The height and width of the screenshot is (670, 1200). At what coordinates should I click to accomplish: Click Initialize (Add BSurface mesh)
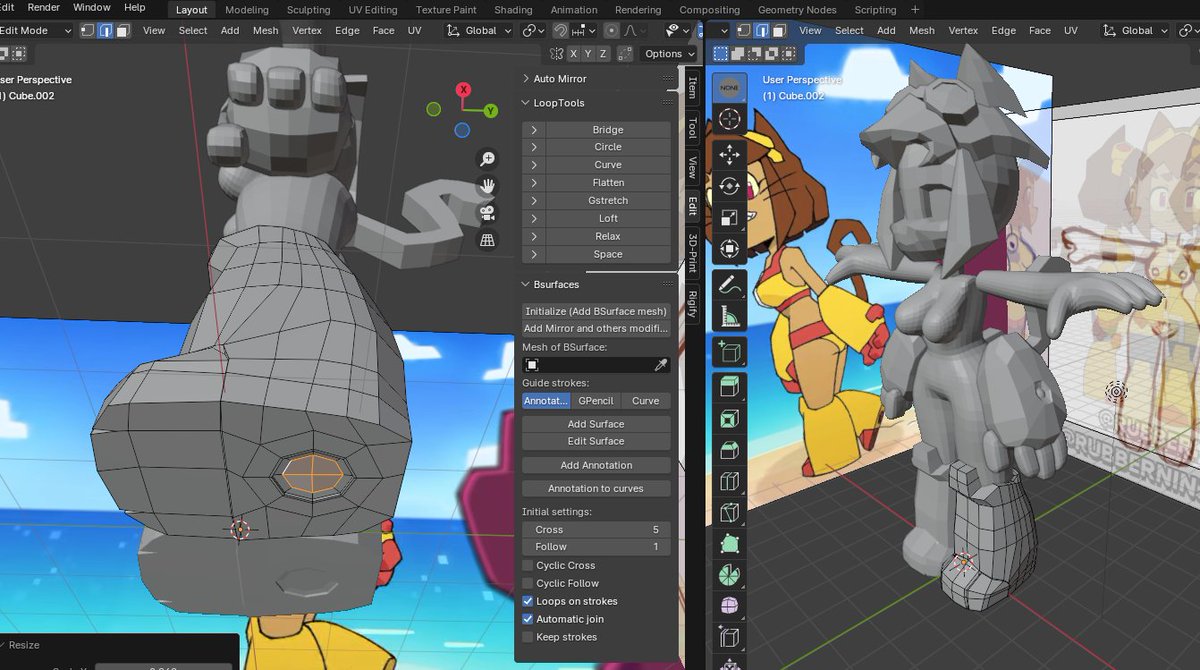596,311
